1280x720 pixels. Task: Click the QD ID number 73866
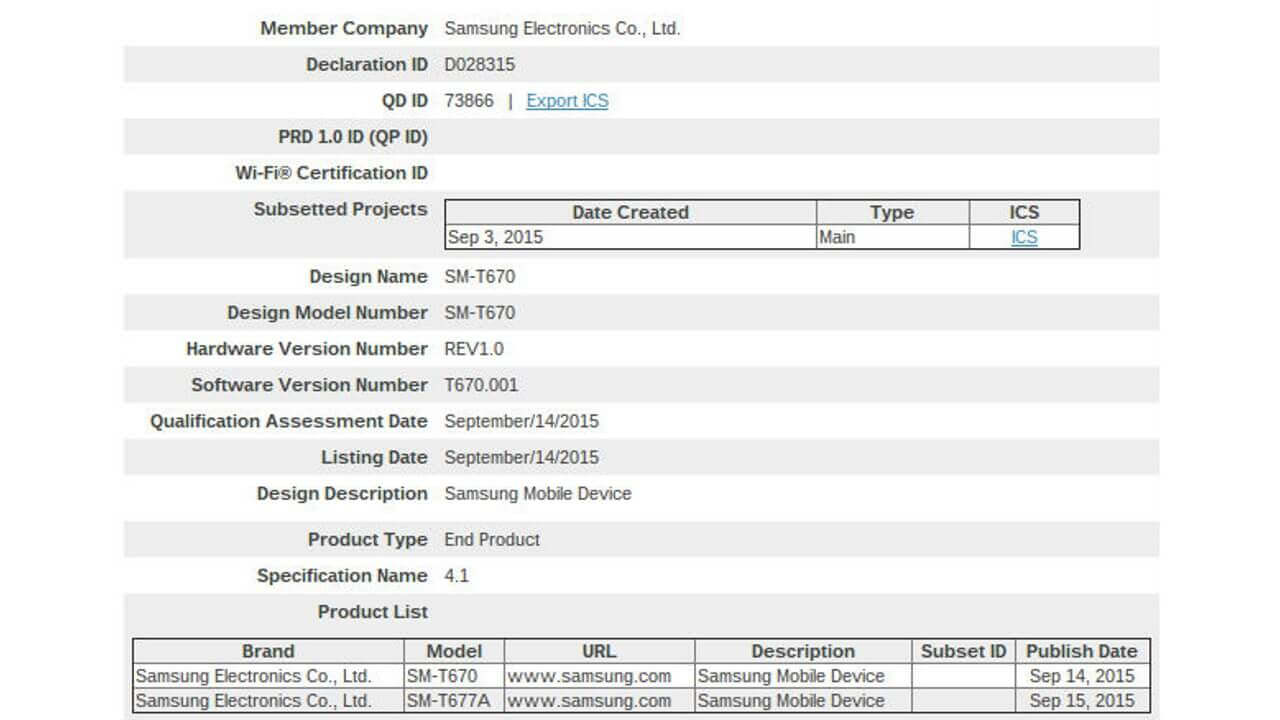pyautogui.click(x=469, y=101)
